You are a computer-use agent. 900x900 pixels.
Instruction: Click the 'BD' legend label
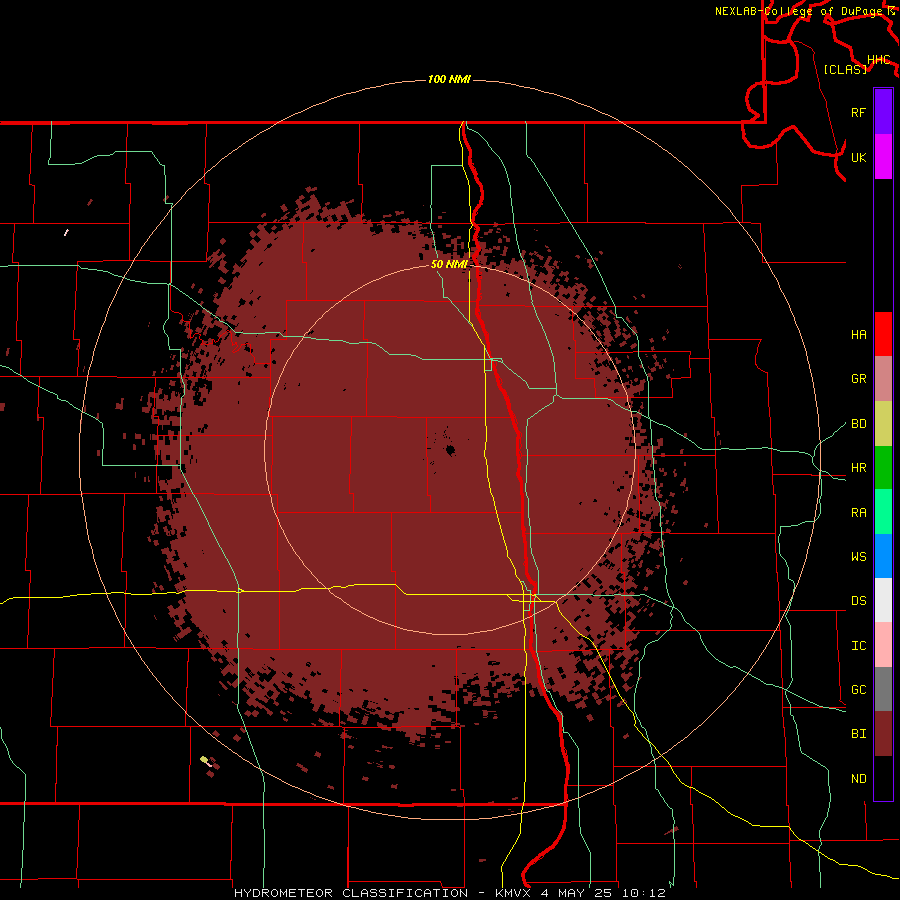click(858, 424)
